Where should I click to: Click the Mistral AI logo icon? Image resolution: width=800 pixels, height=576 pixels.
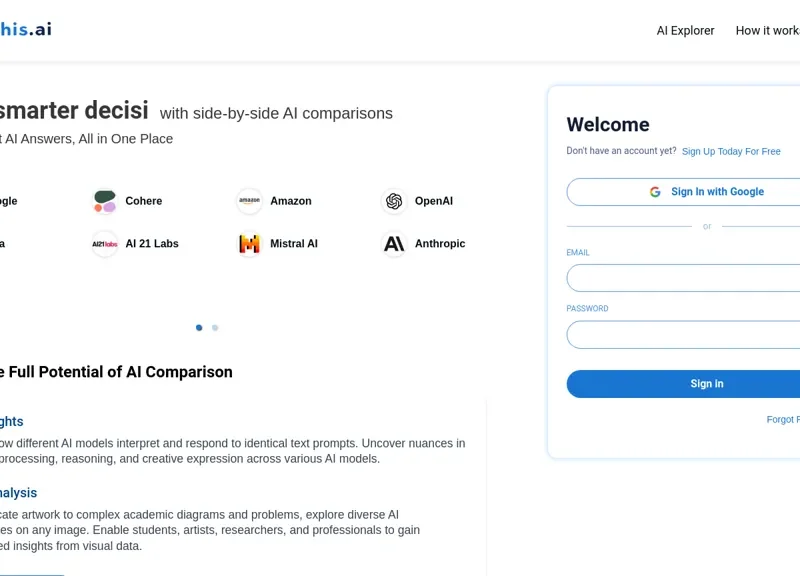(x=250, y=244)
